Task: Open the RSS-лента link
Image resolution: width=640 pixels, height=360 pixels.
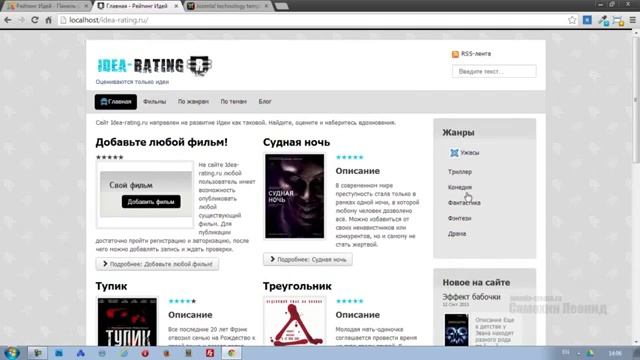Action: point(476,54)
